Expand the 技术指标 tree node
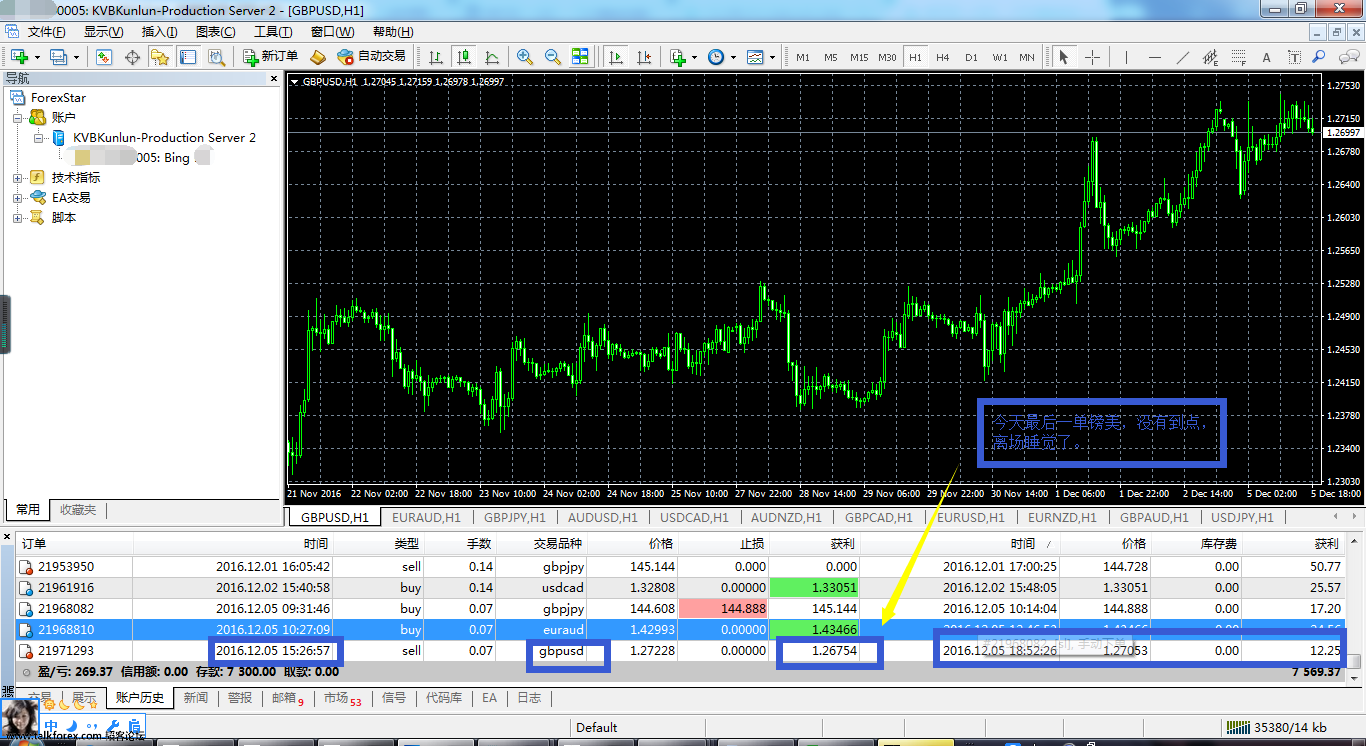 click(18, 178)
